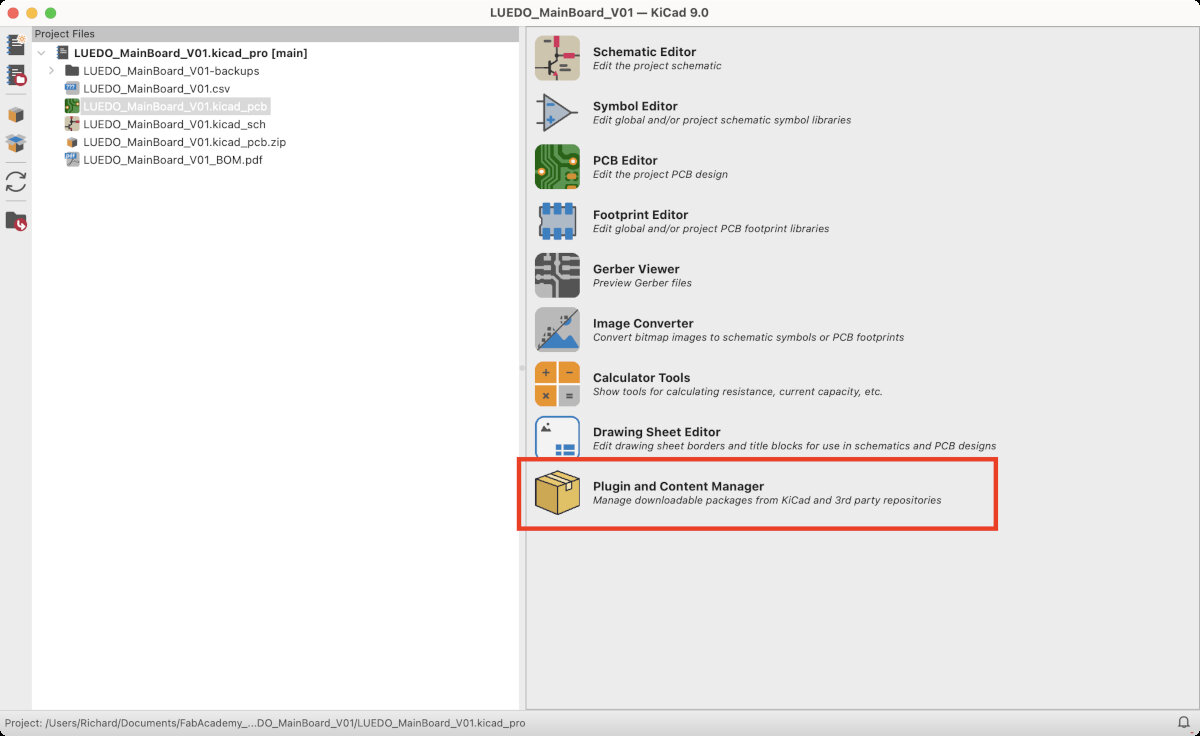
Task: Select LUEDO_MainBoard_V01.kicad_pcb.zip file
Action: tap(184, 142)
